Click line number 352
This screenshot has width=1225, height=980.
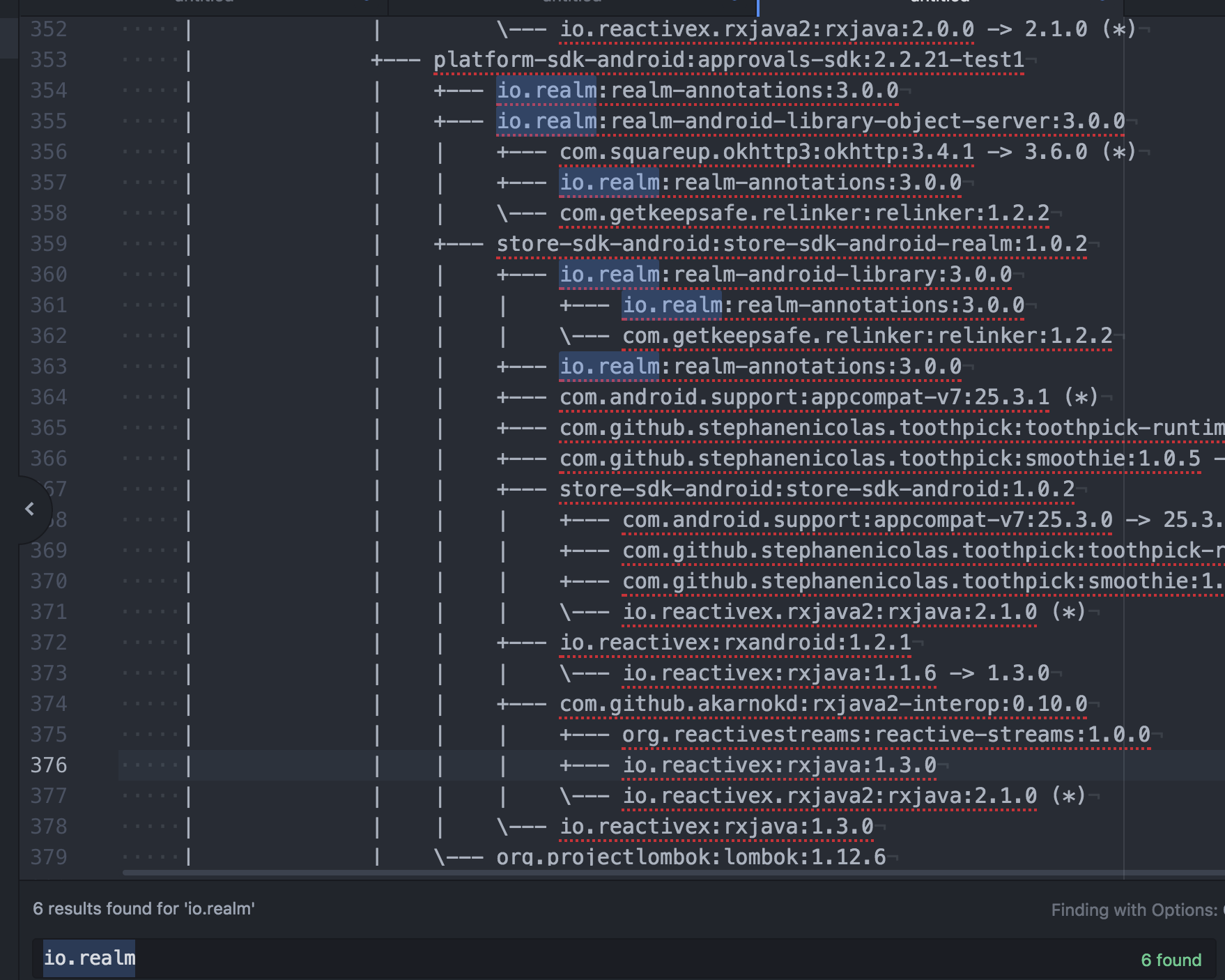click(x=46, y=29)
